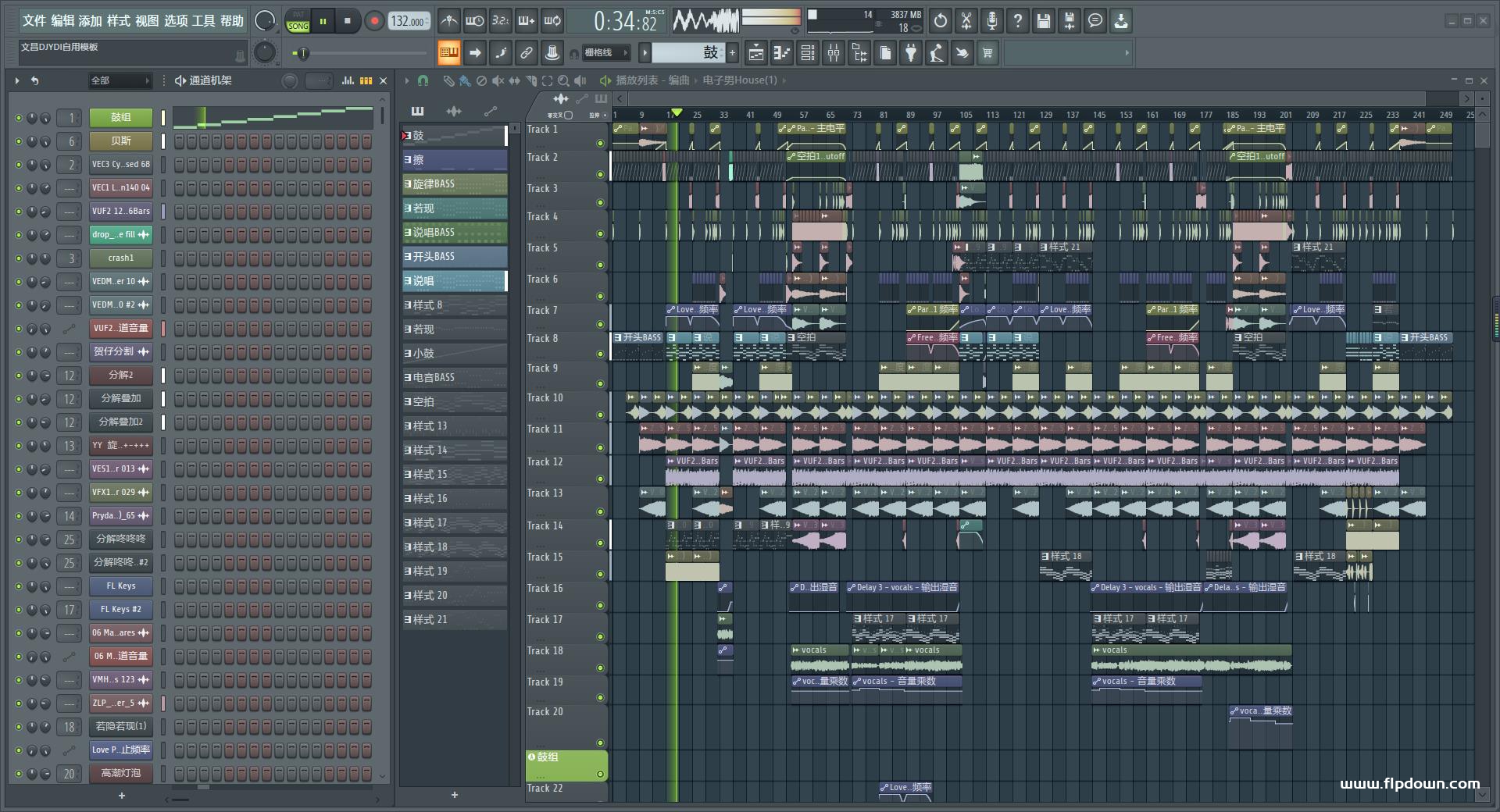Click the stop playback button

348,21
